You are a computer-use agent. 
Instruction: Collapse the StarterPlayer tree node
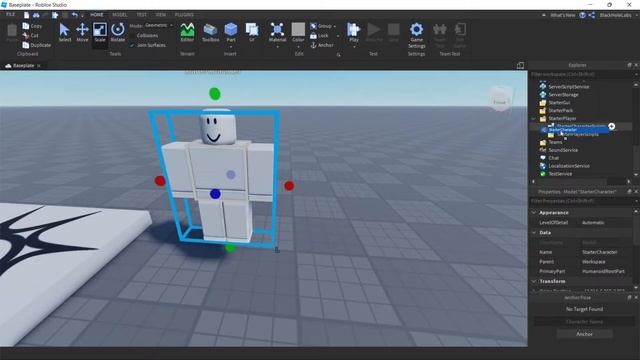533,119
